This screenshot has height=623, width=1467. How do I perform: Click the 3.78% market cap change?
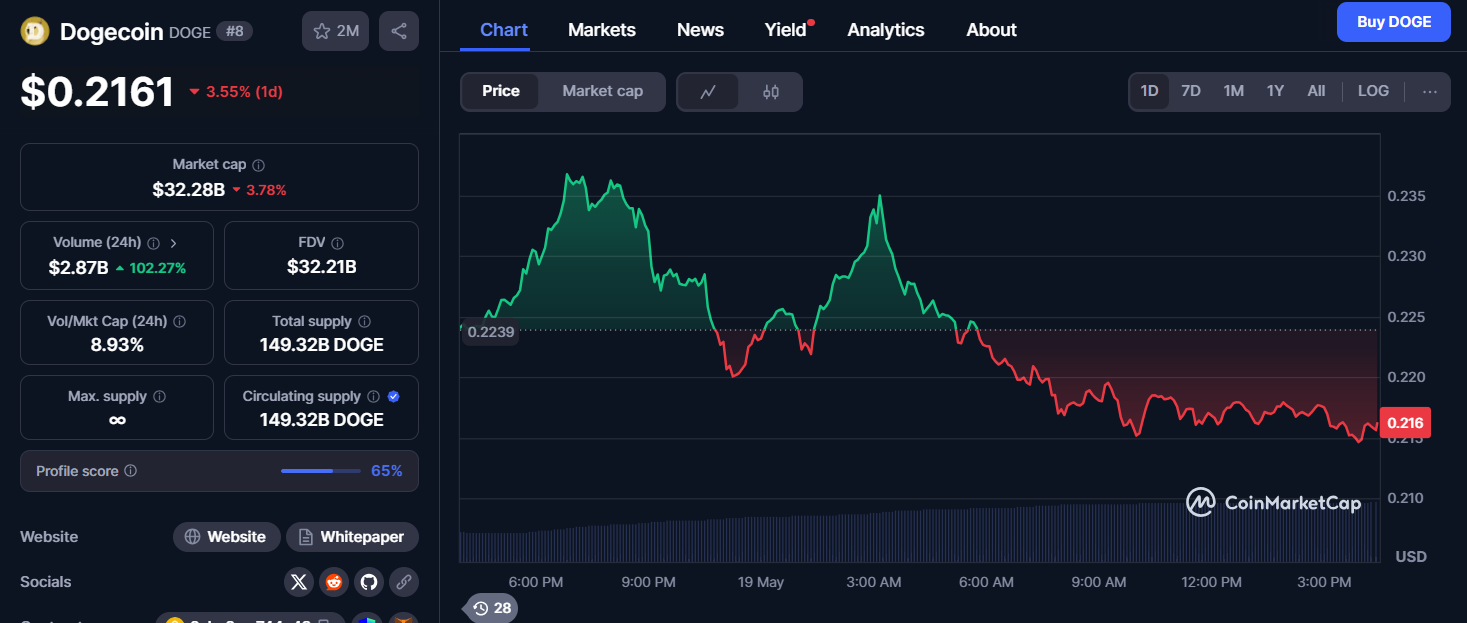click(266, 190)
